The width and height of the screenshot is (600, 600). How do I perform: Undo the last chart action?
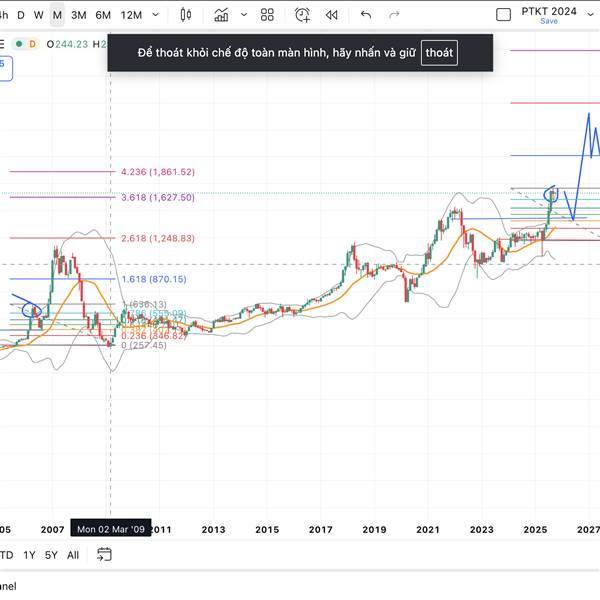click(366, 15)
